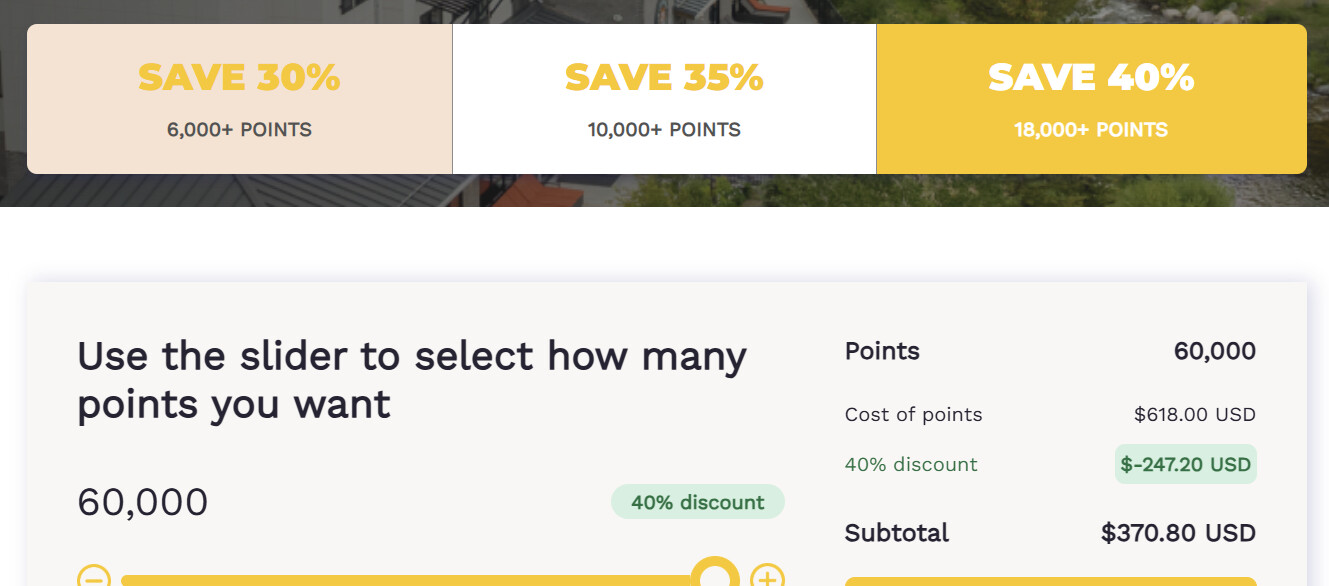Click the yellow button below the Subtotal
The image size is (1329, 586).
point(1050,581)
